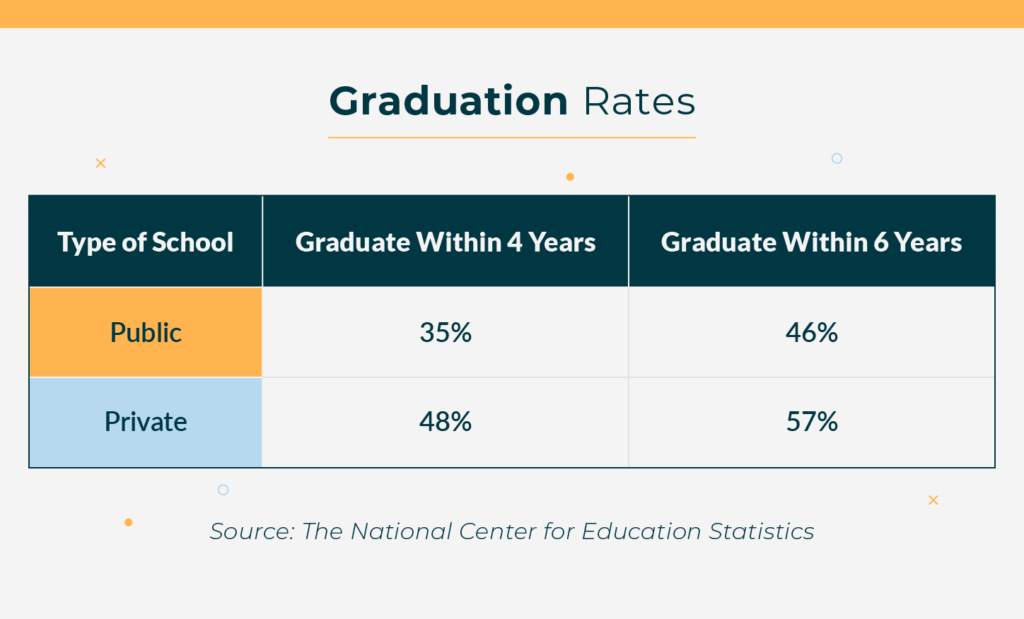Click the blue circle outline below the Private row
The height and width of the screenshot is (619, 1024).
coord(223,490)
